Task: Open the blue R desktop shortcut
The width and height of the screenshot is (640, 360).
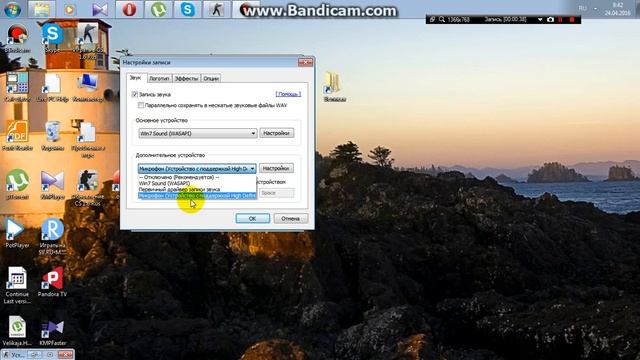Action: (x=52, y=237)
